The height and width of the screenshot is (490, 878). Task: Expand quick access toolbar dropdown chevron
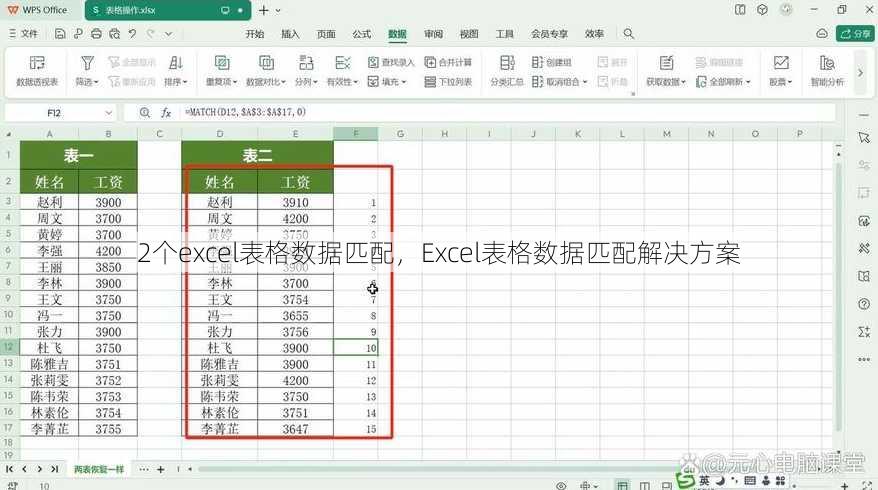tap(169, 34)
